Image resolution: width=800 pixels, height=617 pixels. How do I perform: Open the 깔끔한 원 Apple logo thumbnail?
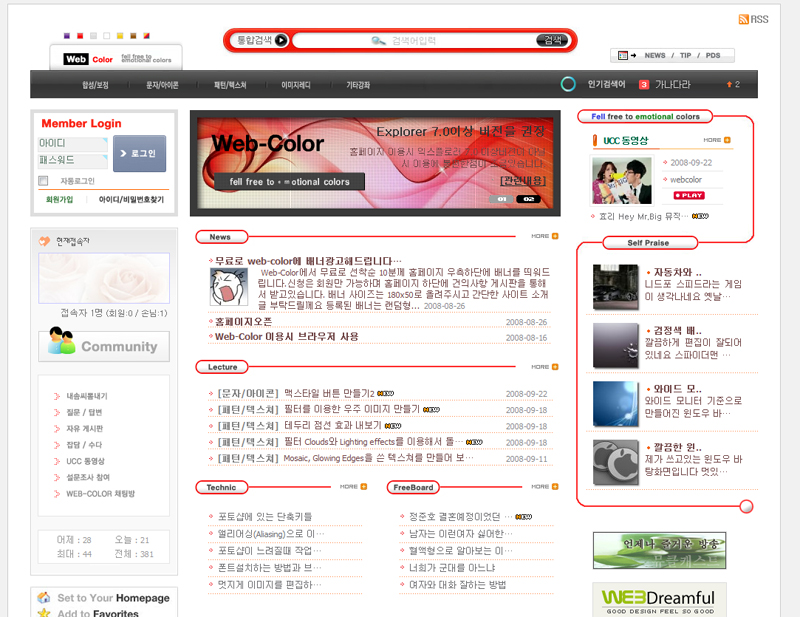(615, 462)
